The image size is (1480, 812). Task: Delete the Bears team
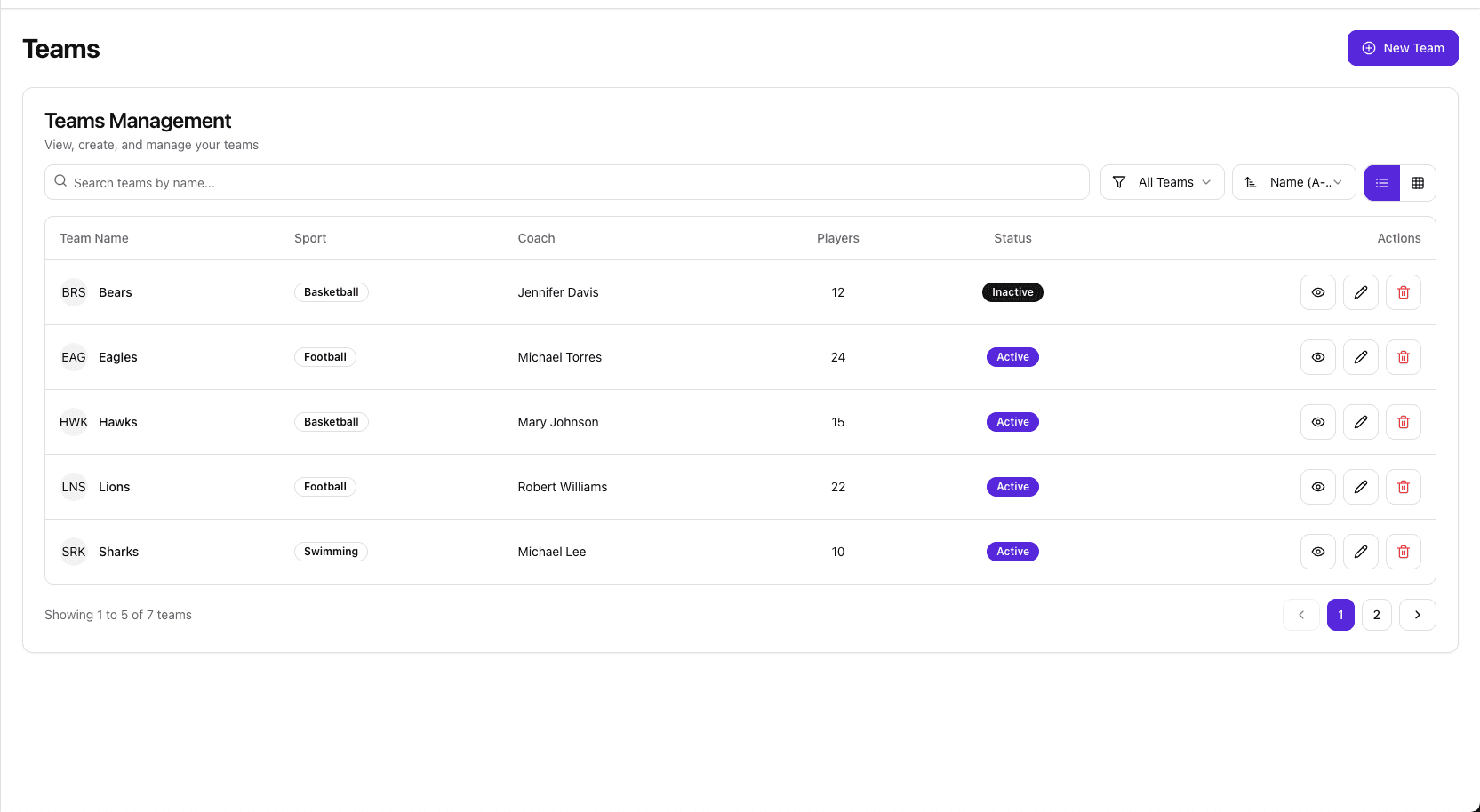1403,292
